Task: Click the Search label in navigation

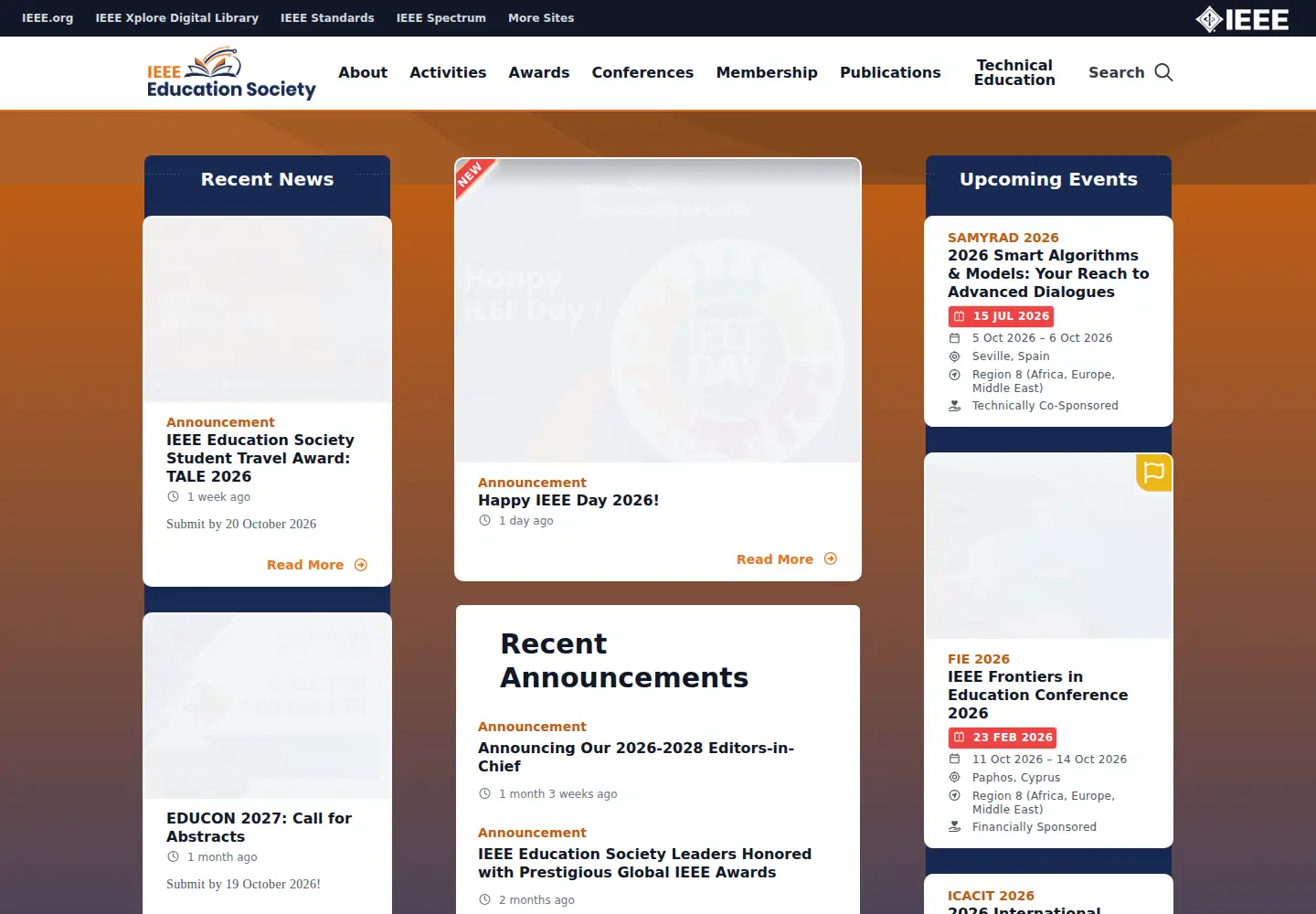Action: tap(1116, 72)
